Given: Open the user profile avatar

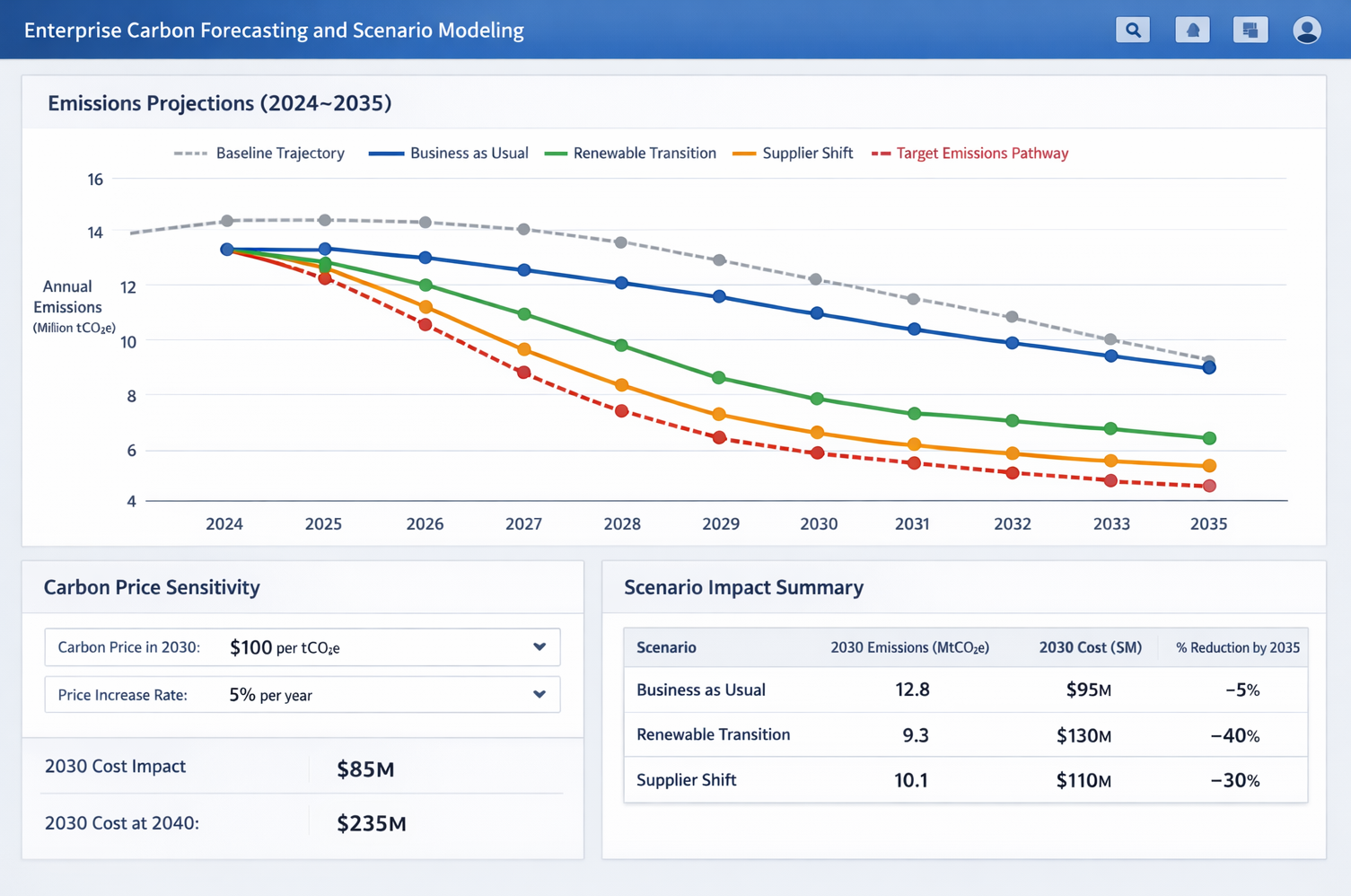Looking at the screenshot, I should click(1306, 29).
